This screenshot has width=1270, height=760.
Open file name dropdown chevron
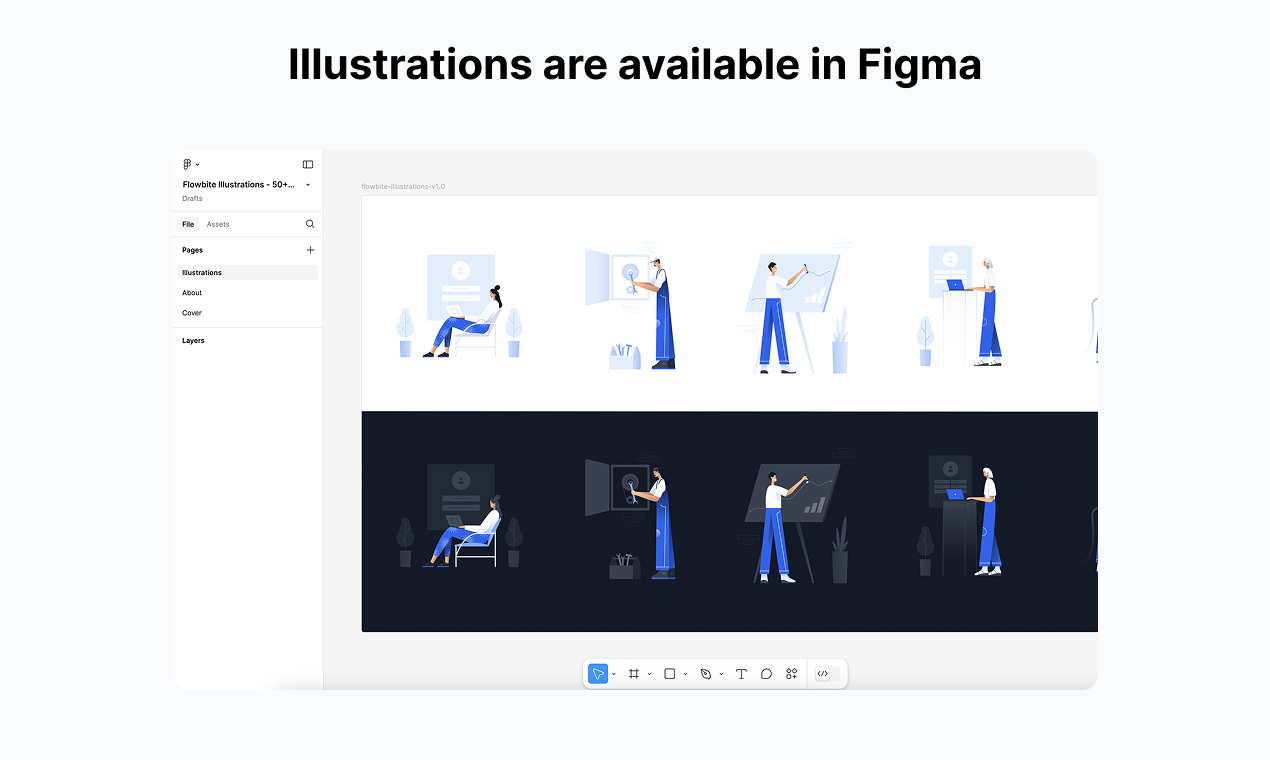click(x=308, y=184)
